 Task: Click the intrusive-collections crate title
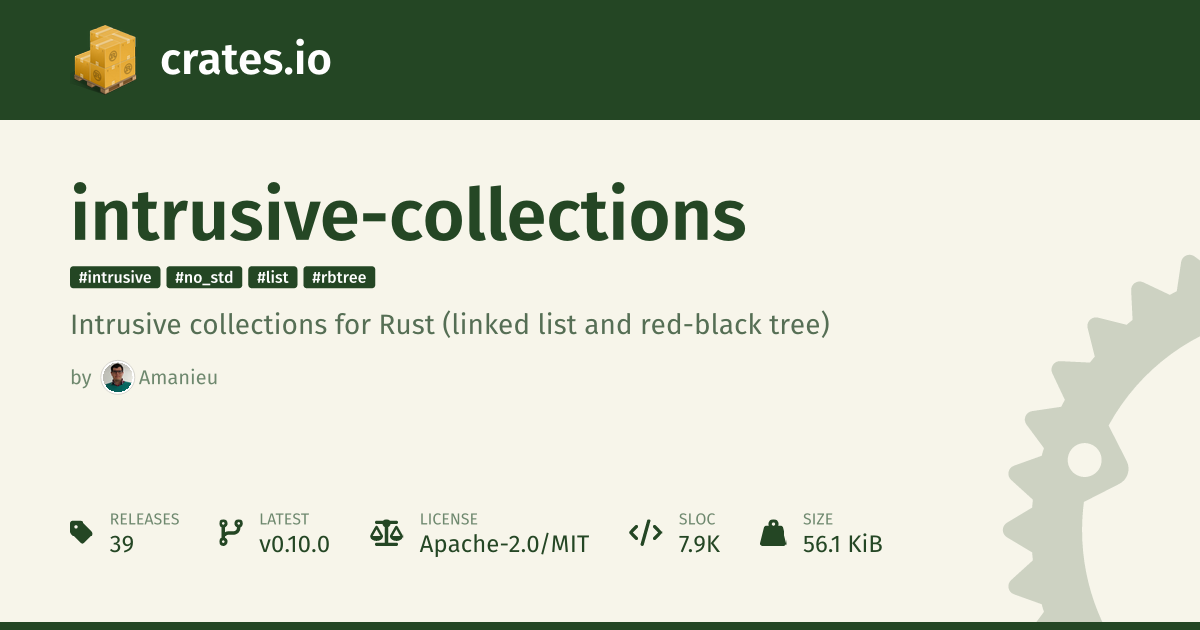[408, 215]
